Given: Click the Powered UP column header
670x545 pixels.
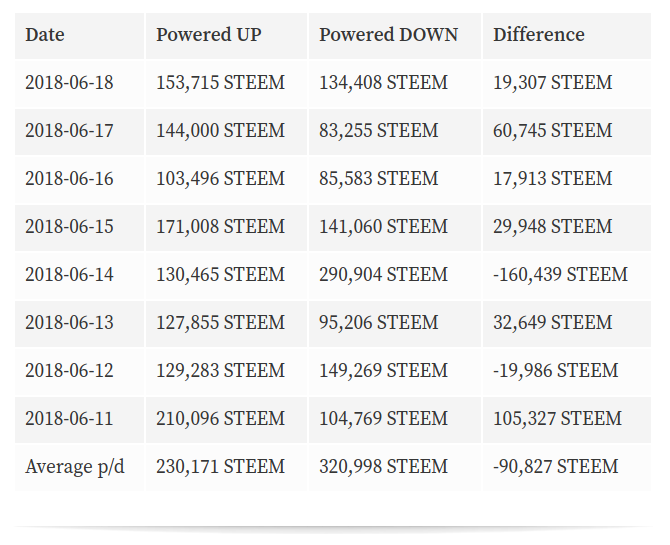Looking at the screenshot, I should 226,35.
